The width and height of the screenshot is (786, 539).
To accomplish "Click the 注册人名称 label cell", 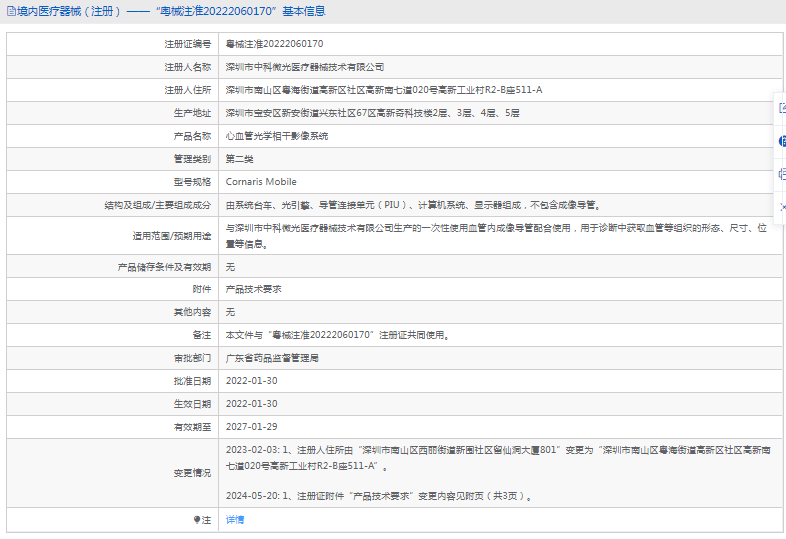I will 113,67.
